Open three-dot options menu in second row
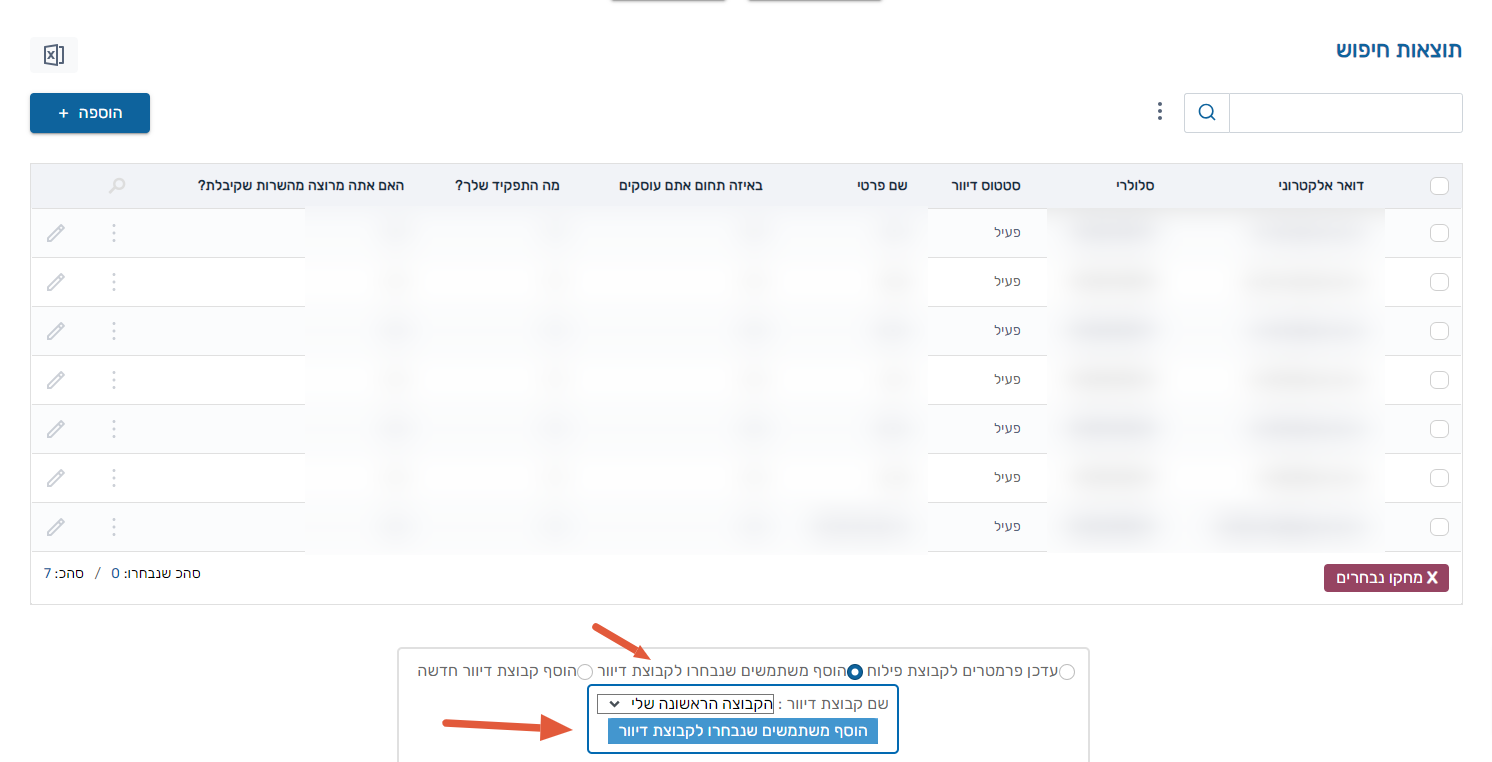 (113, 282)
